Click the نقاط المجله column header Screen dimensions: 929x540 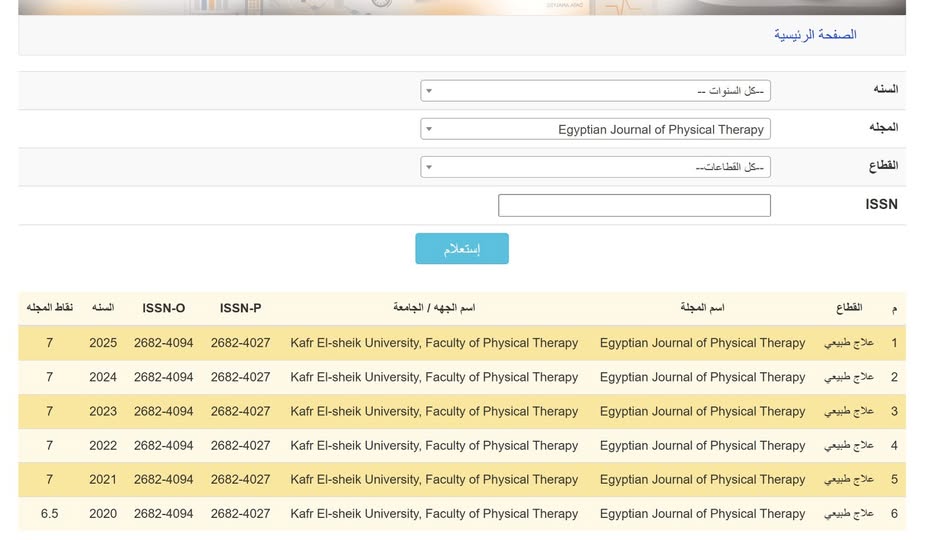49,308
